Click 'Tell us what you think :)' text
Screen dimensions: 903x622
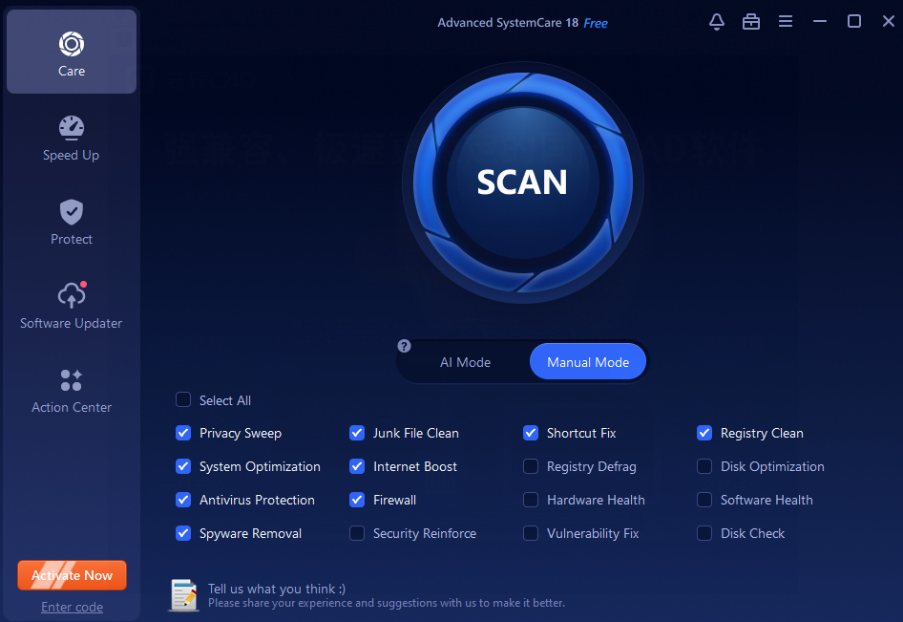(x=276, y=589)
